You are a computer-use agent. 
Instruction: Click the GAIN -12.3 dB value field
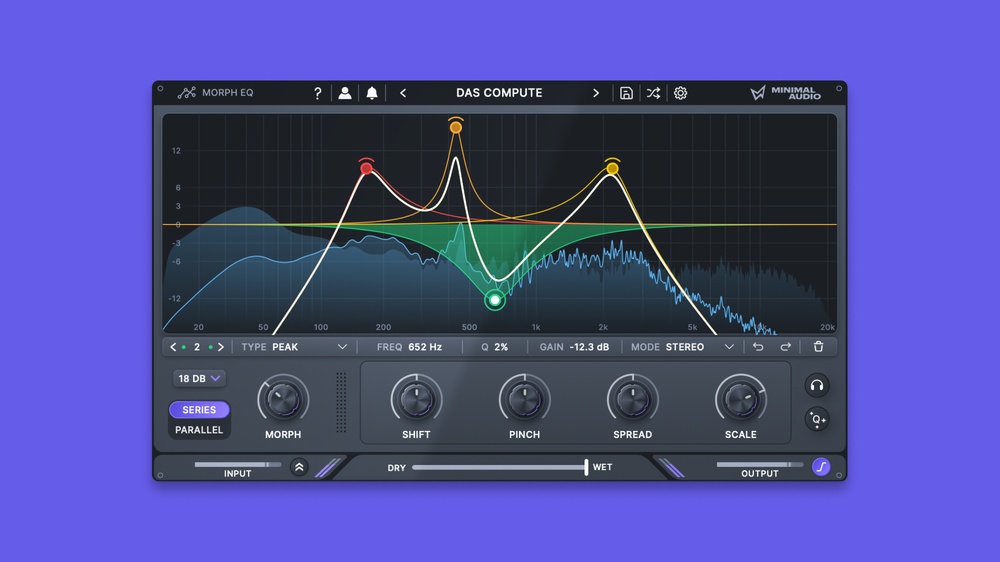[x=574, y=347]
